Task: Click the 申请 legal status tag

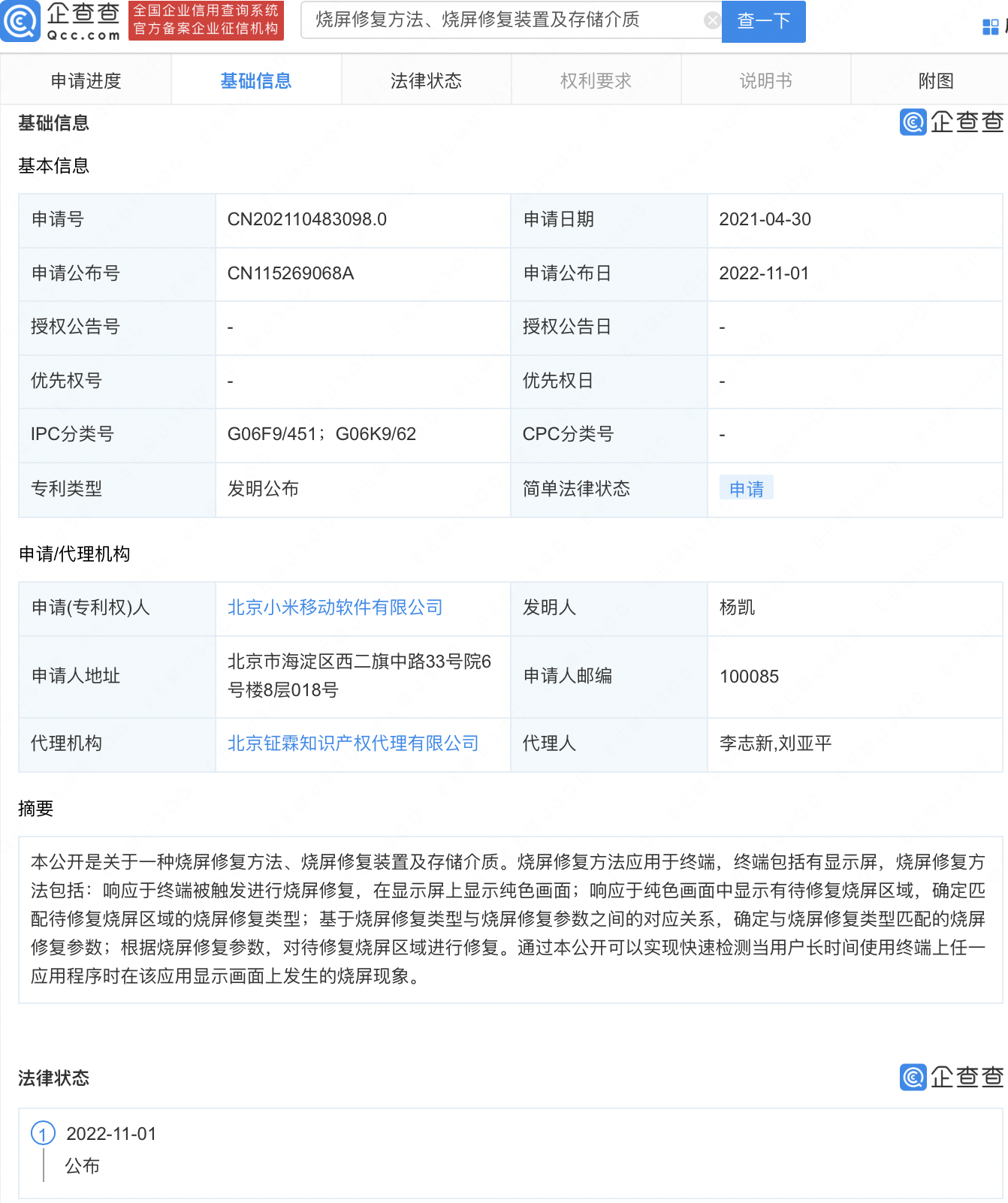Action: [747, 489]
